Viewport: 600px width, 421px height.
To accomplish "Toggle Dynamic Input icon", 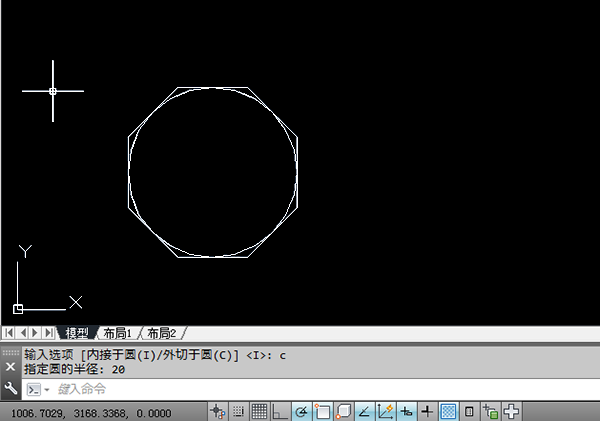I will [406, 412].
